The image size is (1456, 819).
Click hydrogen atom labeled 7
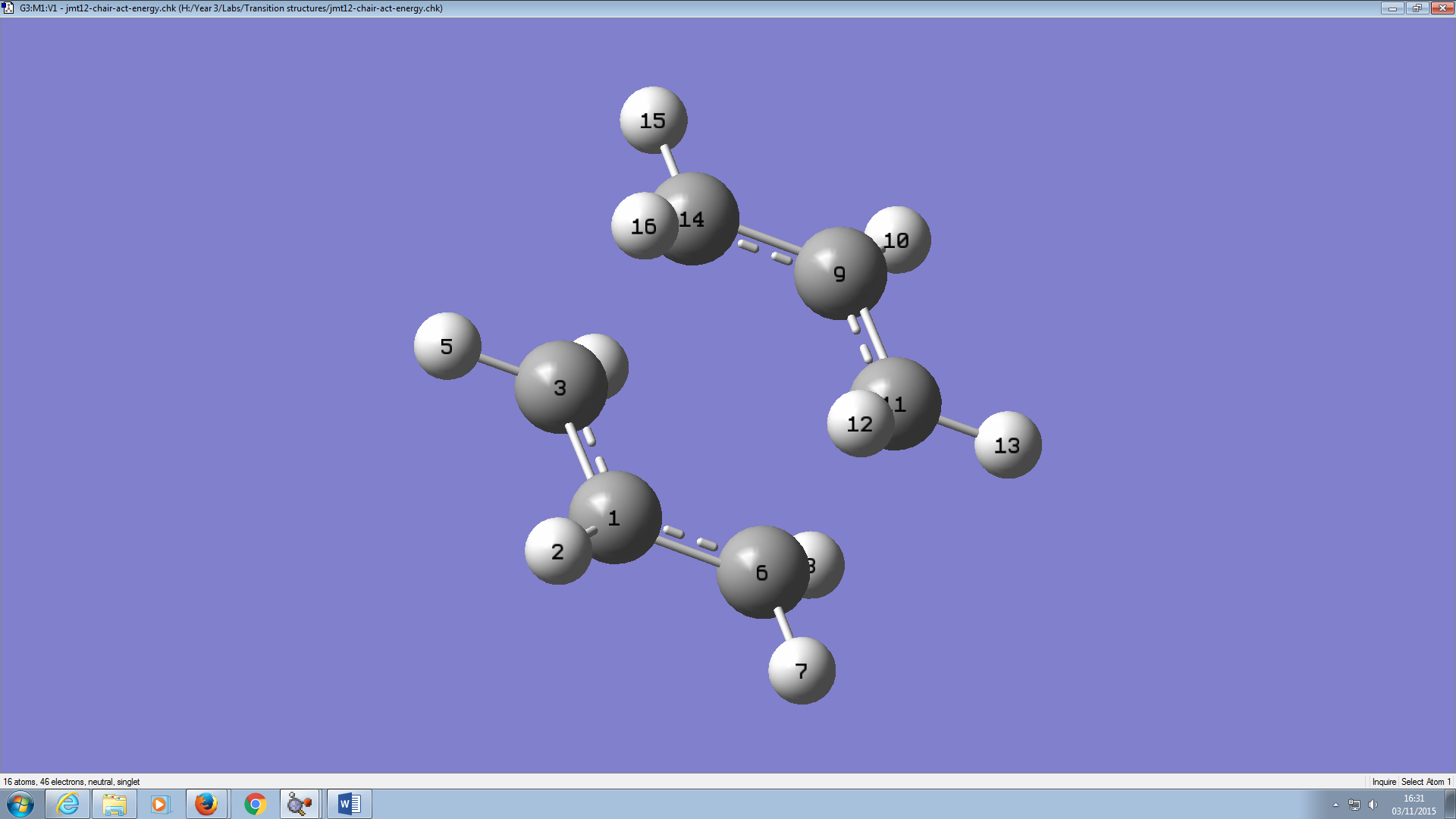pos(802,670)
